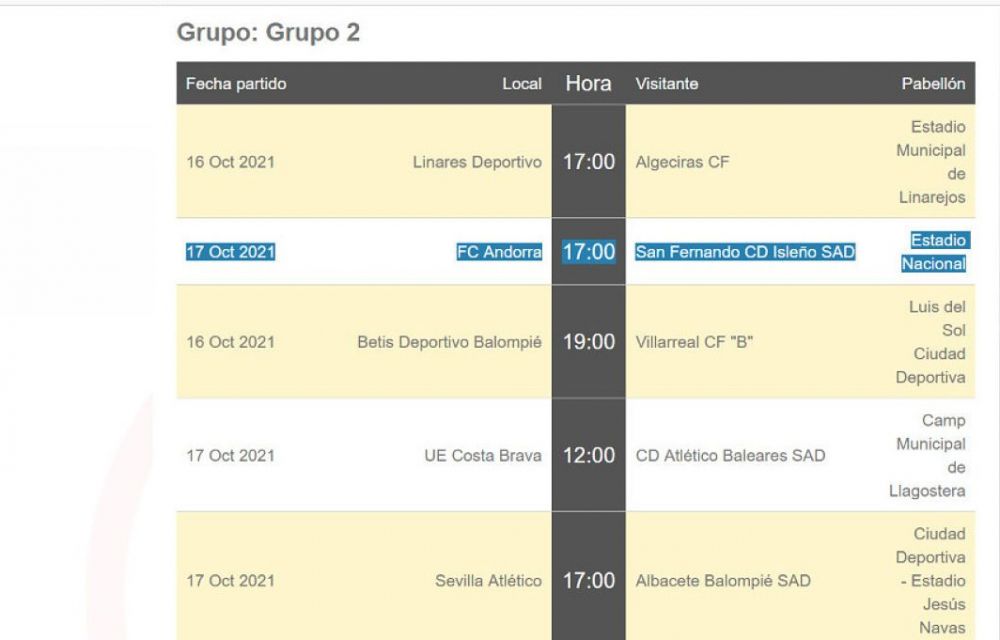
Task: Select Linares Deportivo team name
Action: pos(477,162)
